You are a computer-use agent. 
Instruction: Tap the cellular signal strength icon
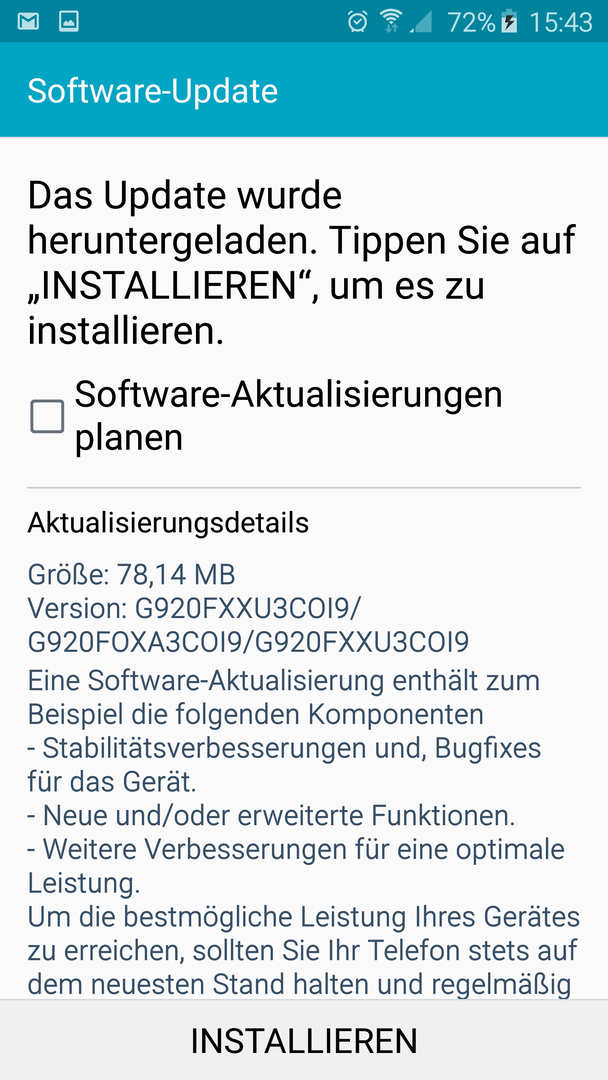(421, 22)
